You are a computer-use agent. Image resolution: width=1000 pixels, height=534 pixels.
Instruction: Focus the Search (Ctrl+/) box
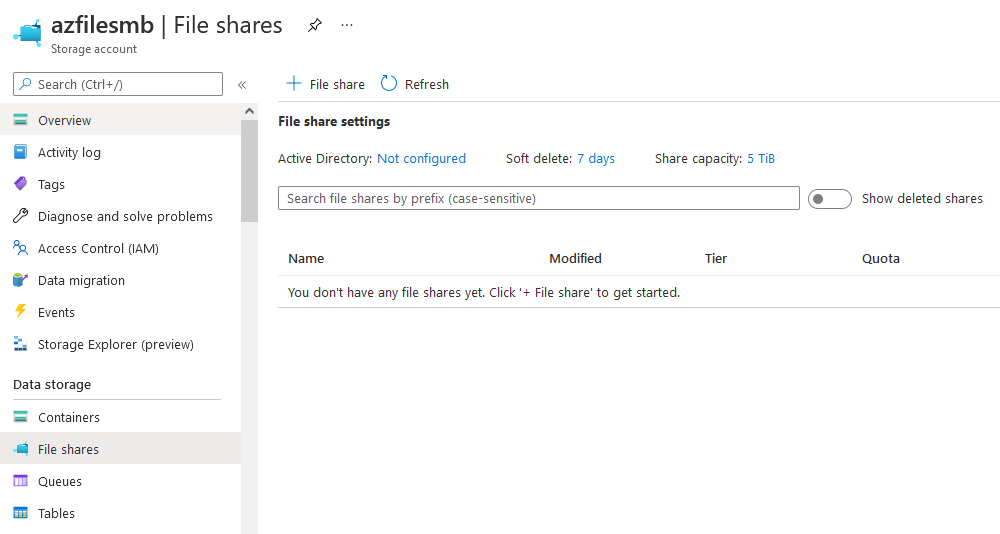click(118, 84)
